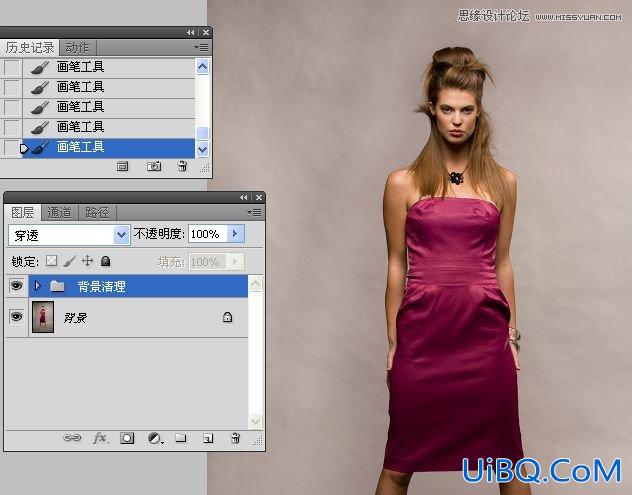The image size is (632, 495).
Task: Click the 背景 layer name
Action: pyautogui.click(x=75, y=318)
